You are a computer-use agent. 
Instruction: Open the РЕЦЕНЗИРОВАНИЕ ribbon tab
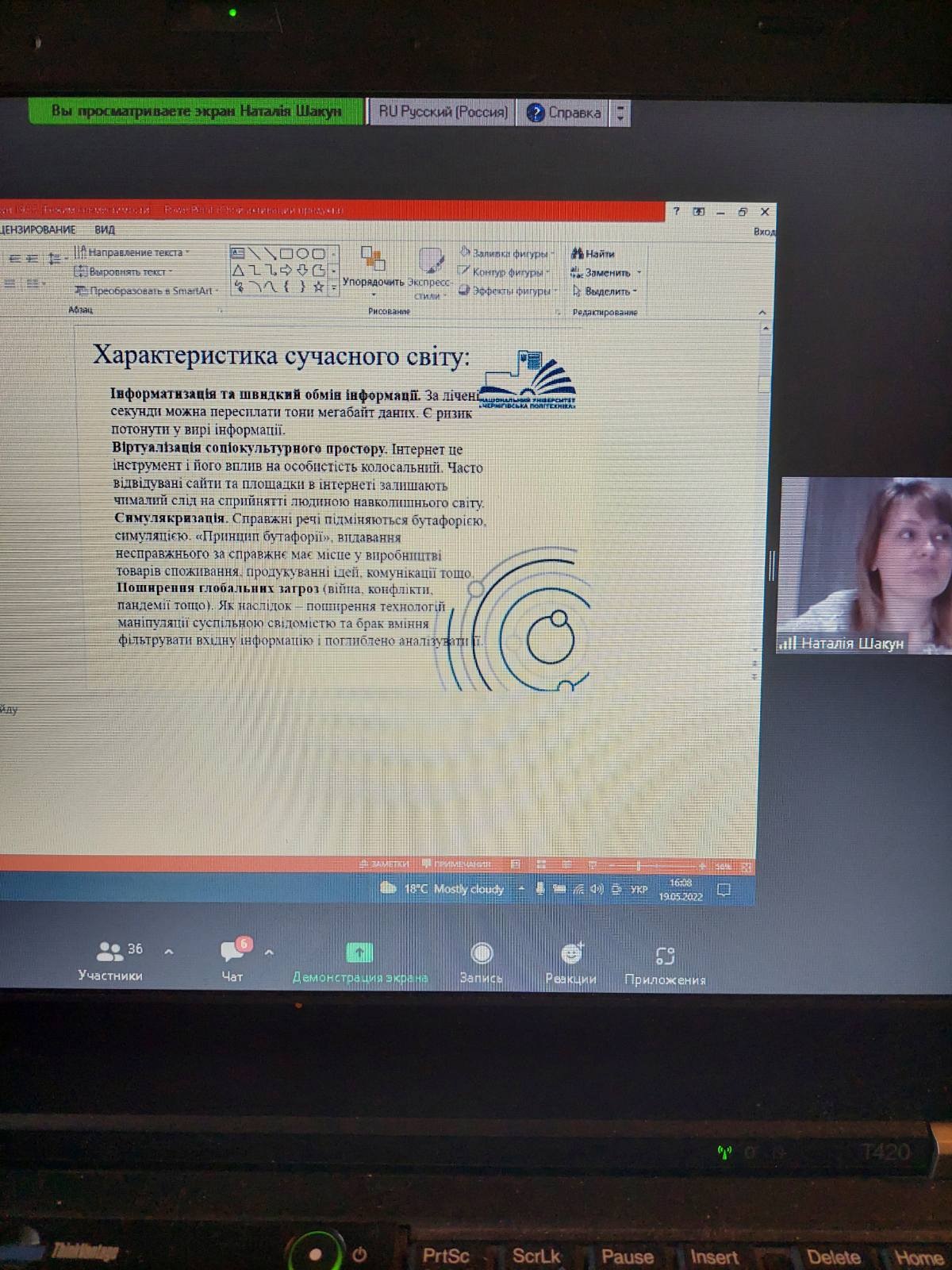coord(38,230)
